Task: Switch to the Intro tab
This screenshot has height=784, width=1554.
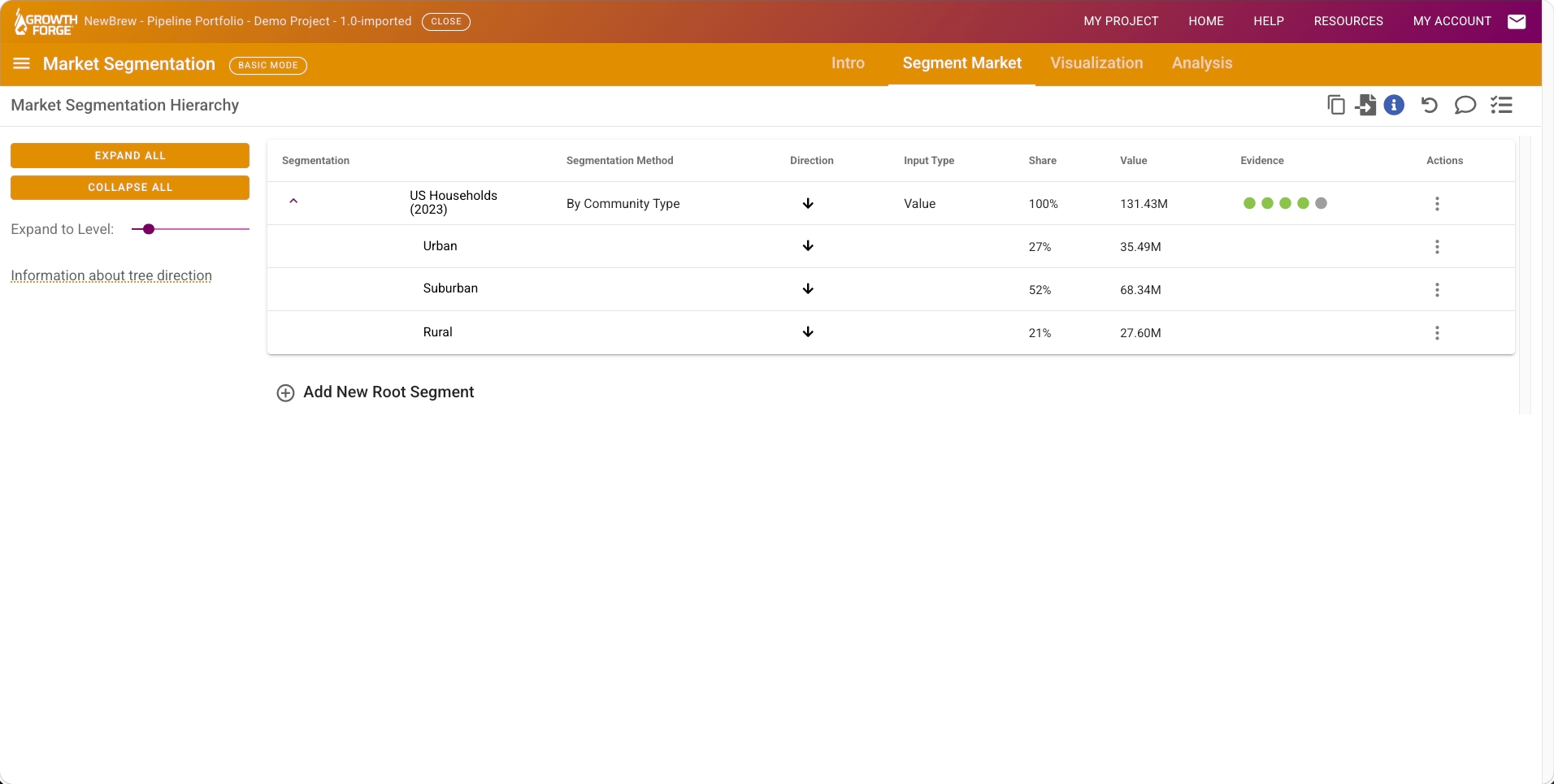Action: point(848,63)
